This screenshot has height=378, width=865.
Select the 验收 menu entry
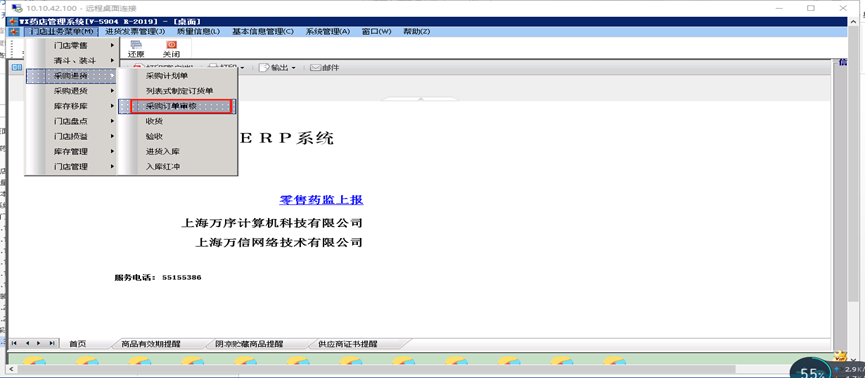pos(178,136)
